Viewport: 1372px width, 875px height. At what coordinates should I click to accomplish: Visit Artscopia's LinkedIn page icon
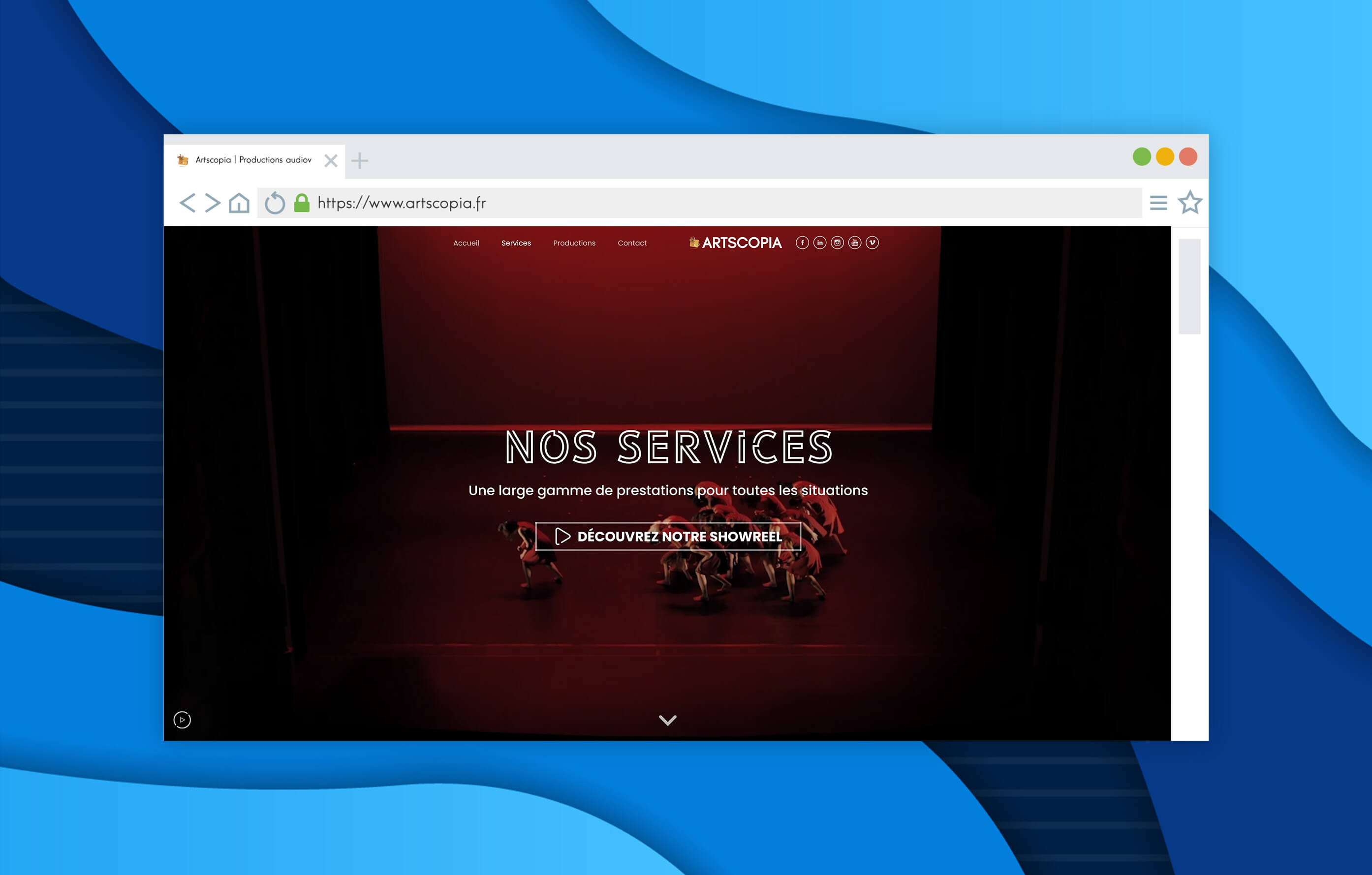pyautogui.click(x=820, y=242)
